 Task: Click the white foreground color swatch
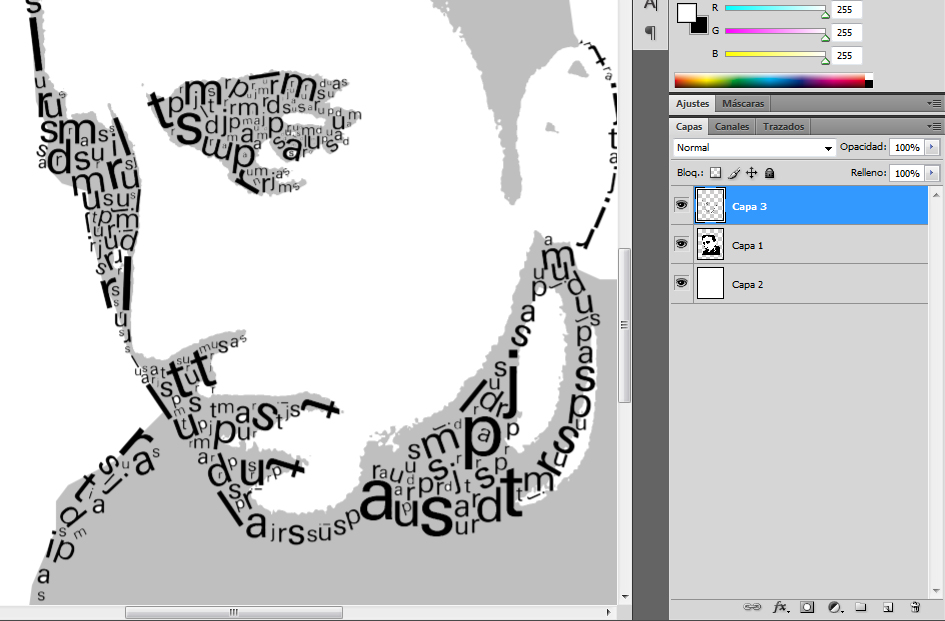click(685, 11)
